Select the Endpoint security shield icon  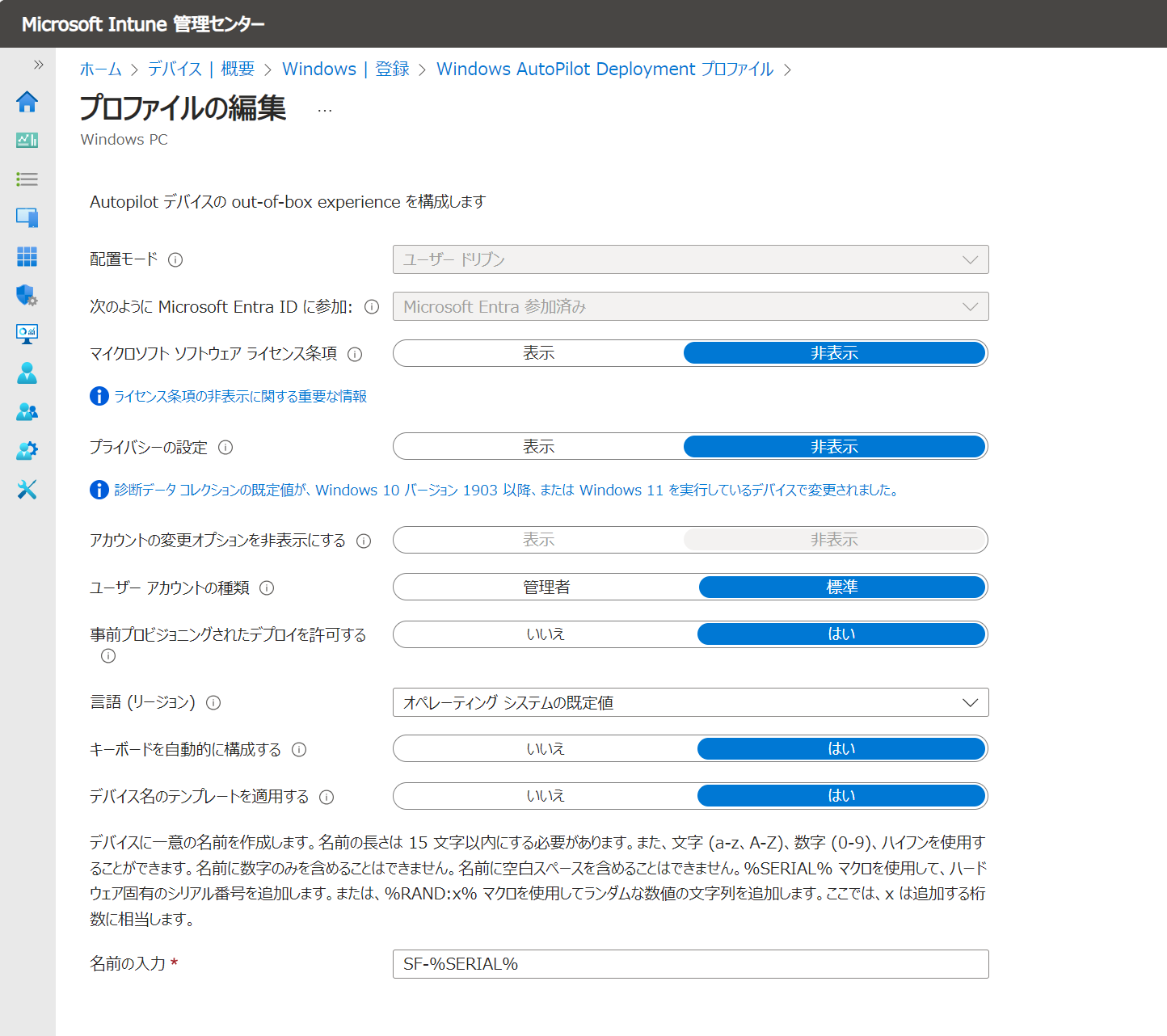point(27,296)
